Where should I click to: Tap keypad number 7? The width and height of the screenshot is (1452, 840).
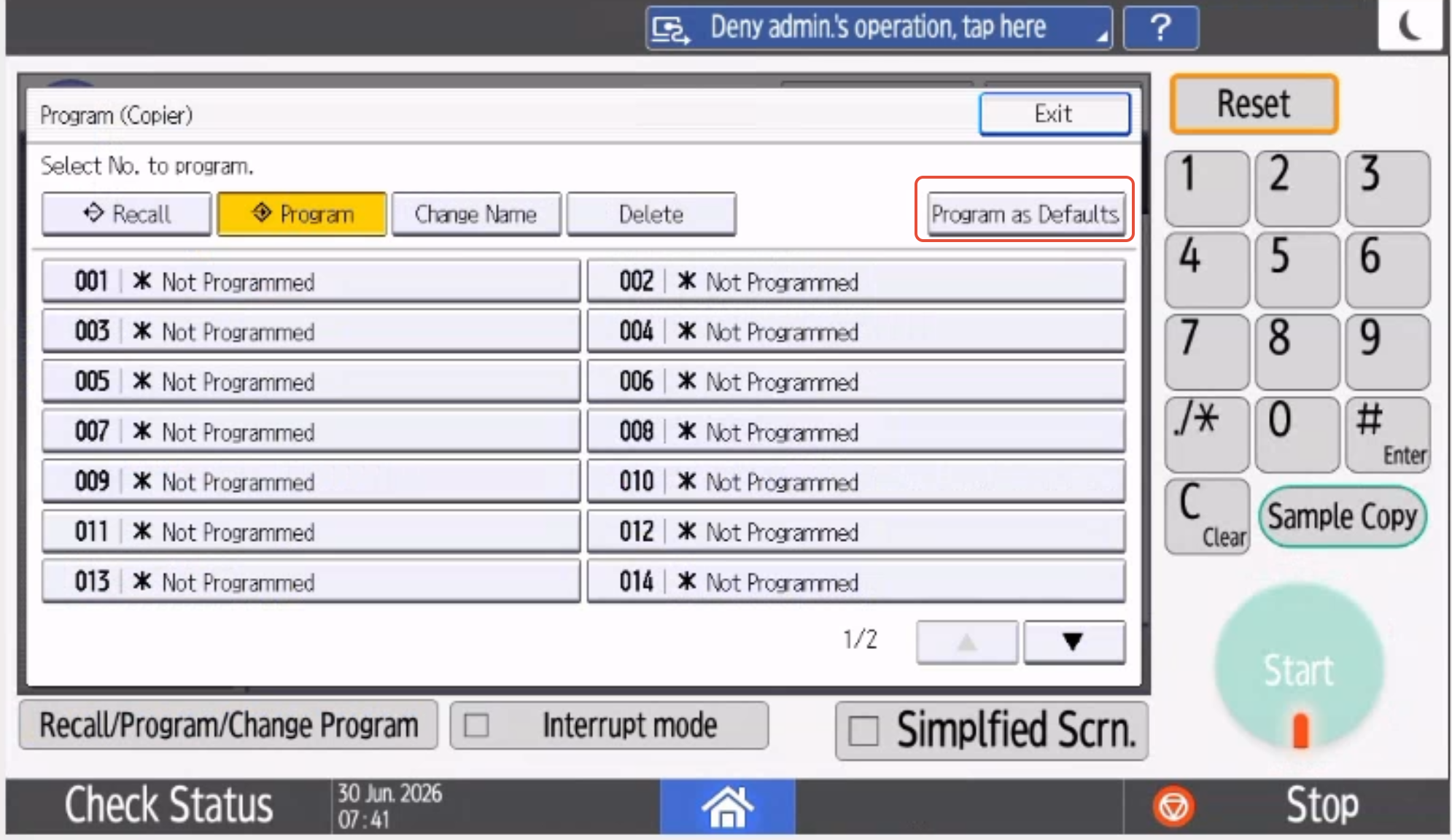pyautogui.click(x=1207, y=352)
